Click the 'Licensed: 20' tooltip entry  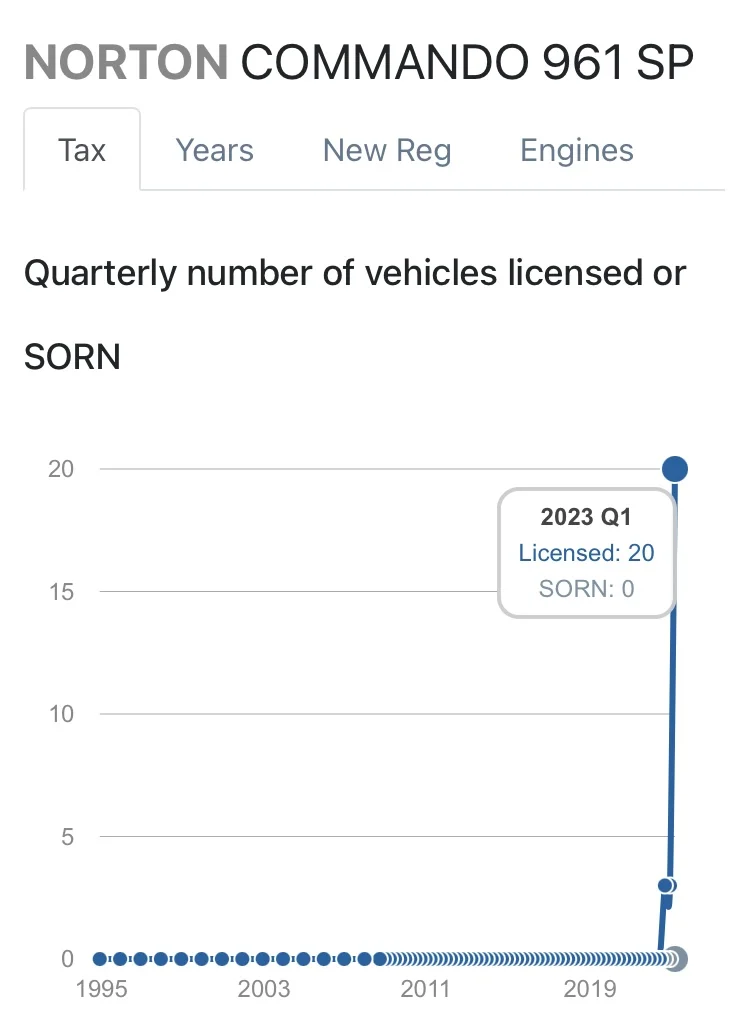tap(587, 552)
